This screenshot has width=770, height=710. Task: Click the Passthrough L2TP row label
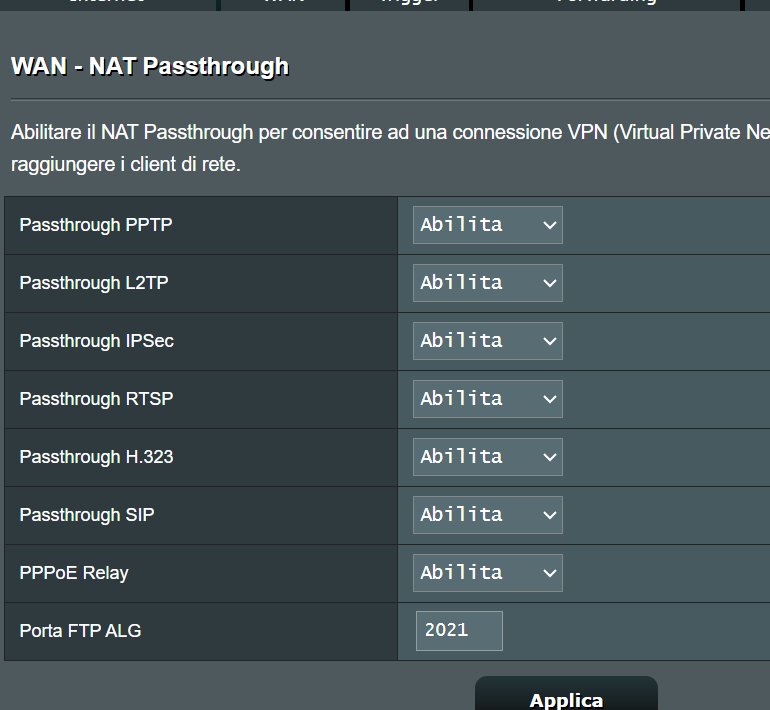point(94,283)
